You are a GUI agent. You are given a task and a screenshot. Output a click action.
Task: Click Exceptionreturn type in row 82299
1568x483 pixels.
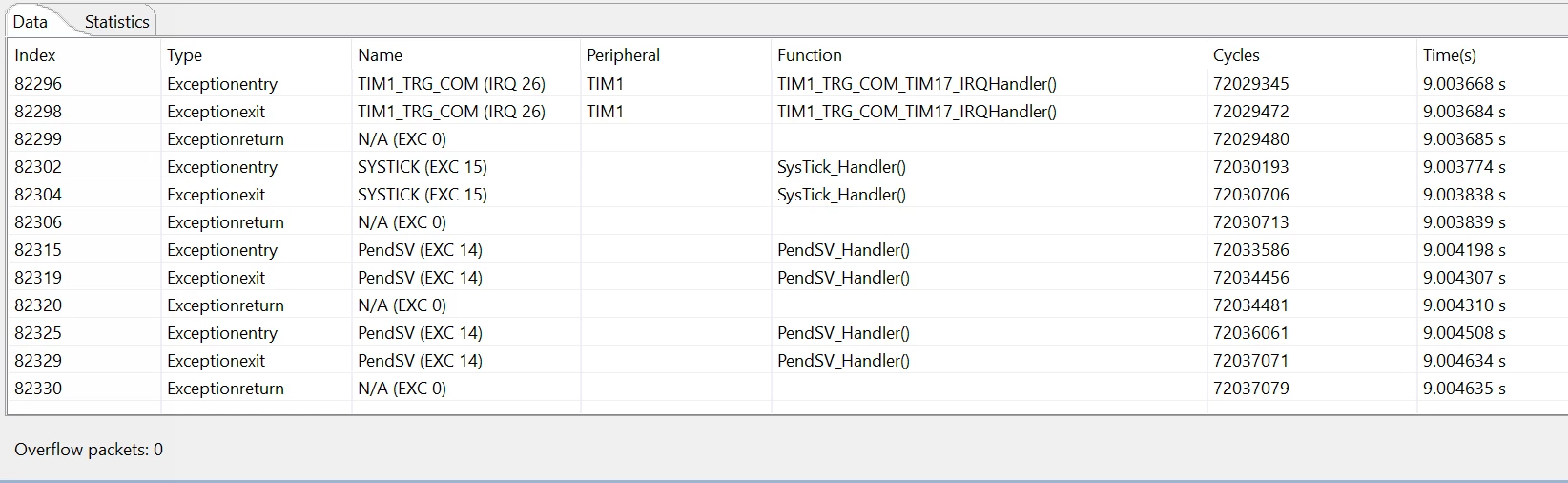pos(225,139)
